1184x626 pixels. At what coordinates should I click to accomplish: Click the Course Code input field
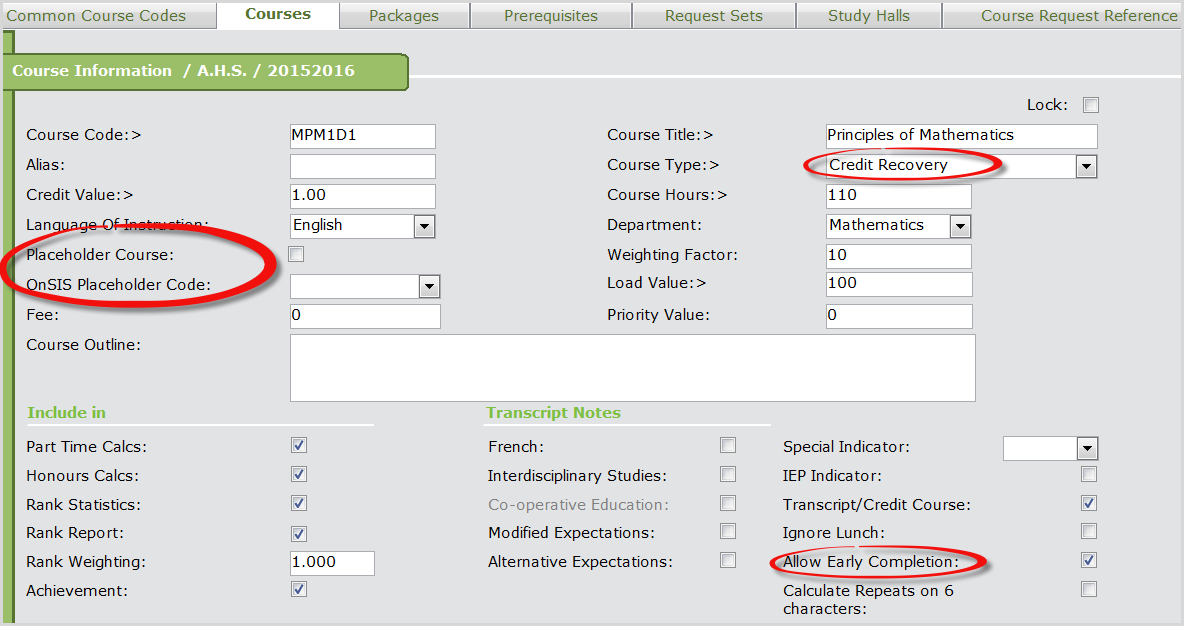[x=362, y=136]
